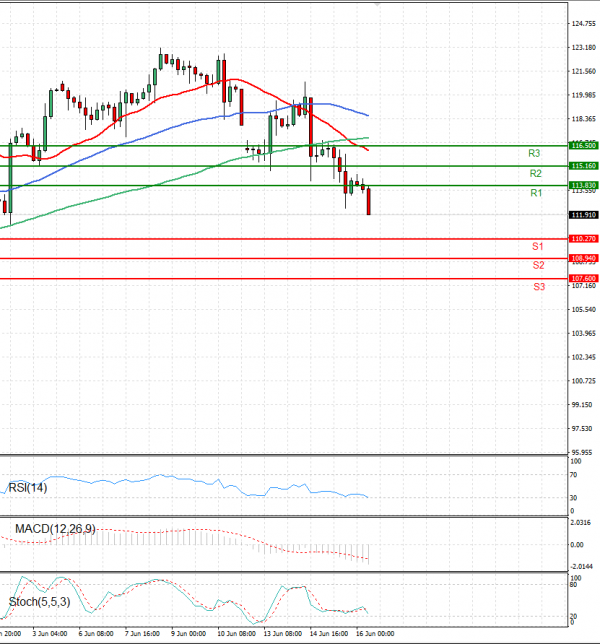
Task: Click the 103.965 price axis value
Action: pos(584,334)
